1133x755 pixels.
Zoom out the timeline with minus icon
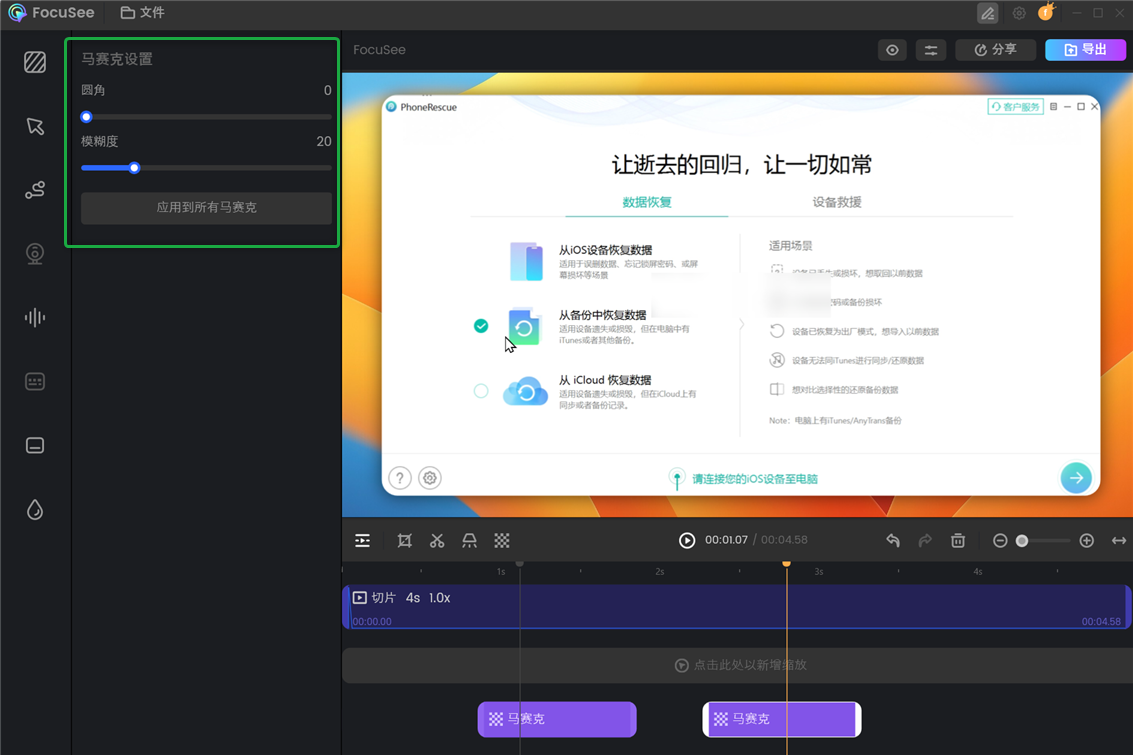1000,540
